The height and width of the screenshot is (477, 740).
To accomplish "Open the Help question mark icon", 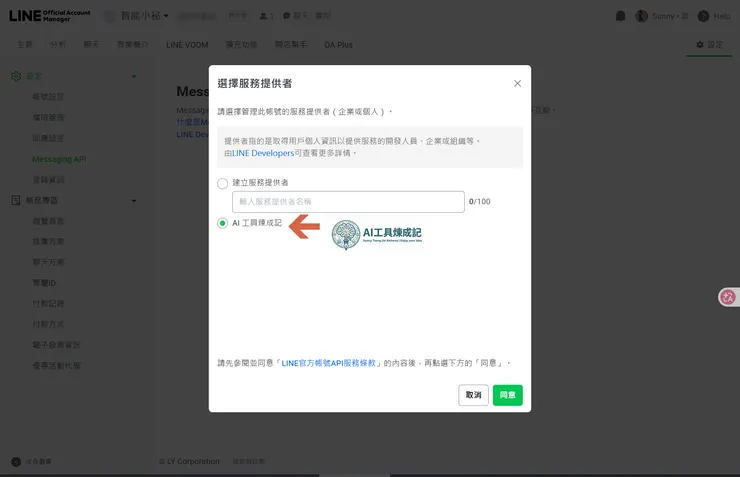I will 703,16.
